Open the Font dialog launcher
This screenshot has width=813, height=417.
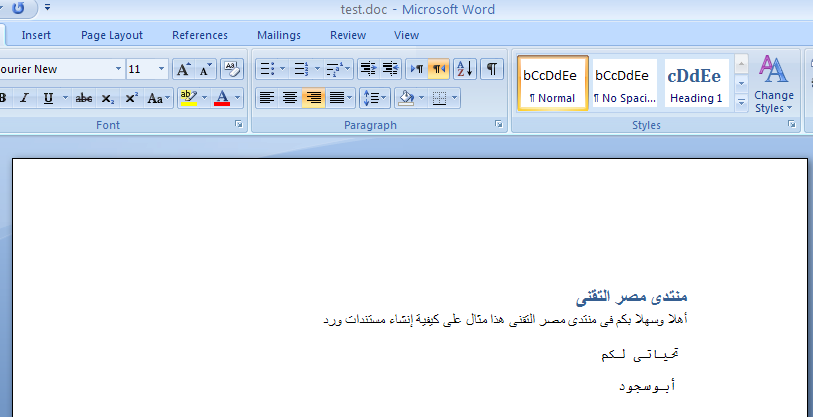(239, 124)
